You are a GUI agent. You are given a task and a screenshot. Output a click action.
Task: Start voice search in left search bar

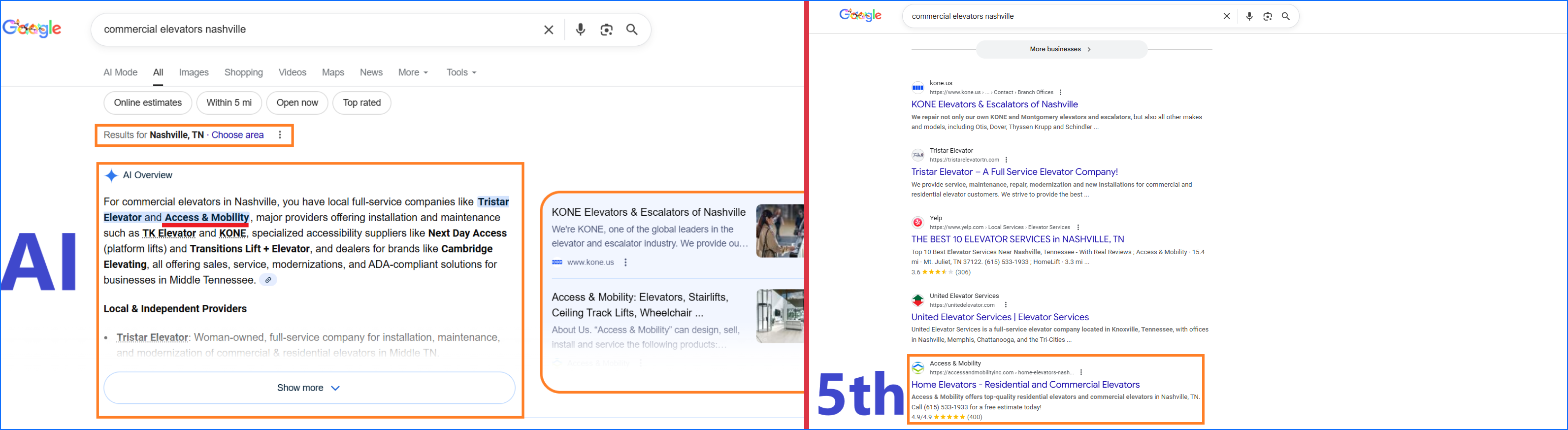tap(581, 30)
